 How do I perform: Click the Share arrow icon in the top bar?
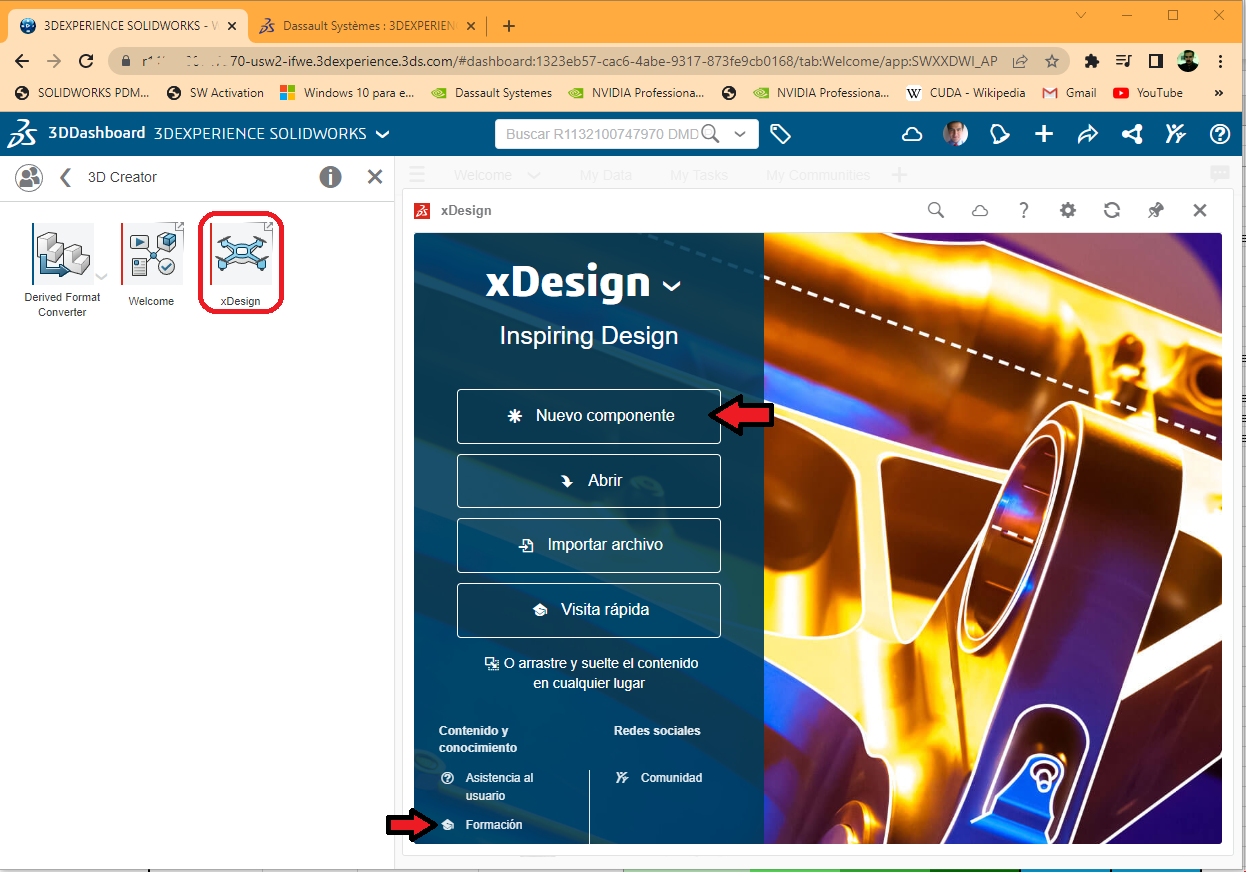click(x=1088, y=134)
